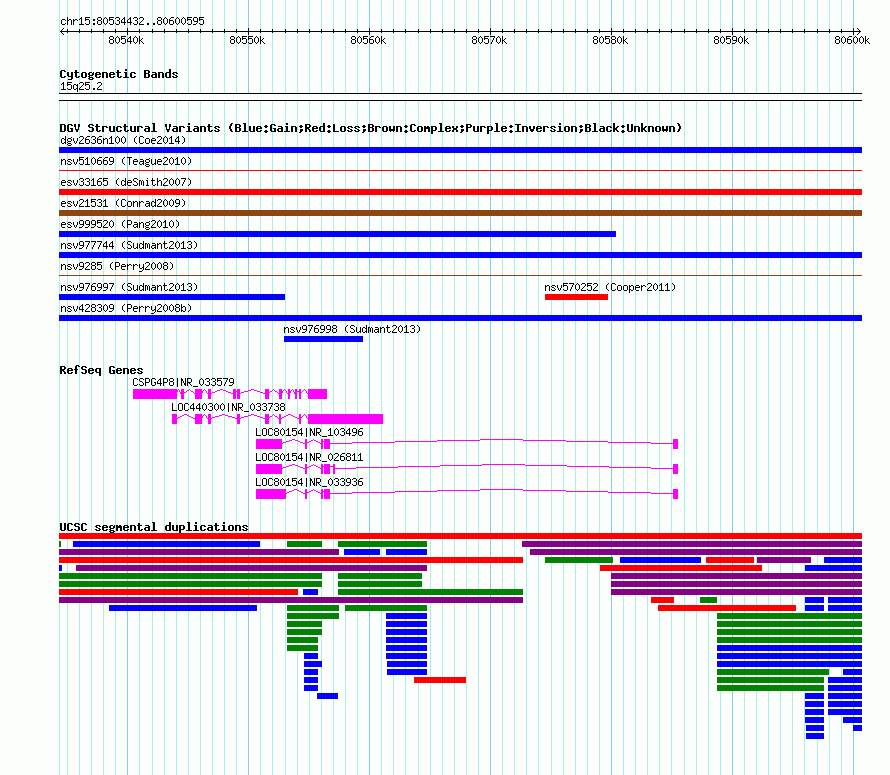Click the isolated short red duplication bar below the blue stack
The image size is (890, 775).
pos(440,680)
